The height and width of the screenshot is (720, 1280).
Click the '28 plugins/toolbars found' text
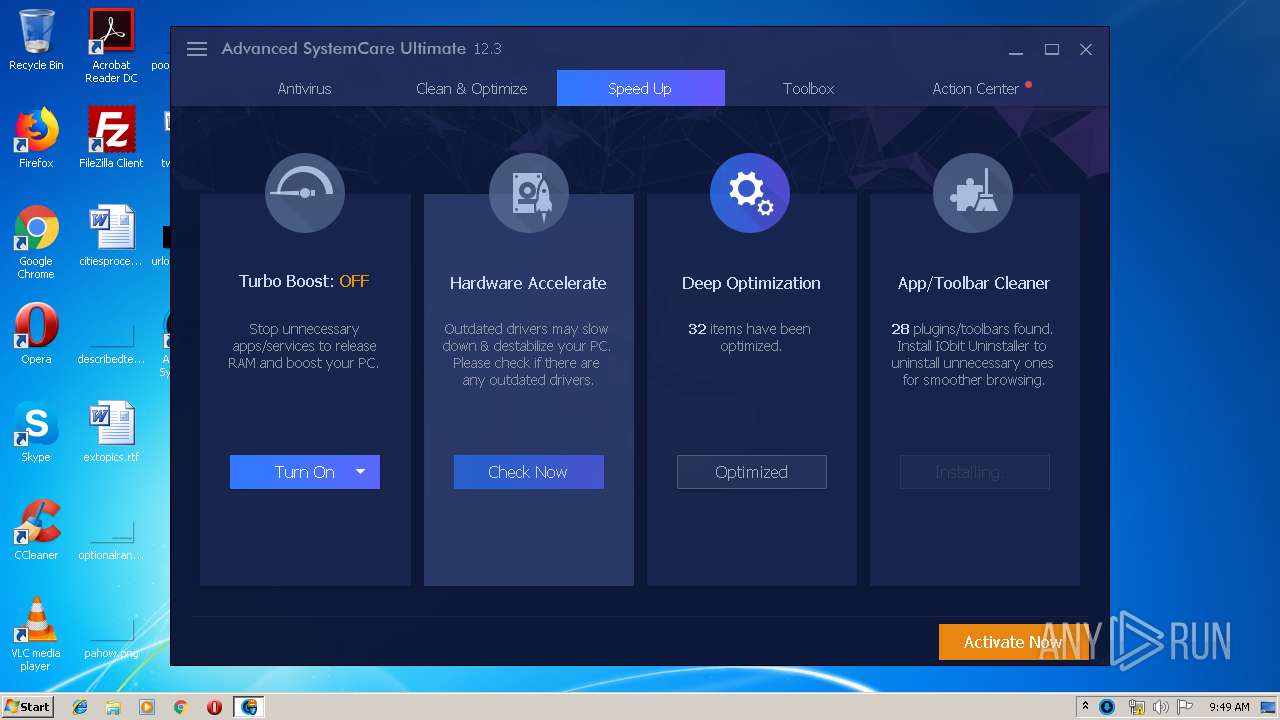972,329
